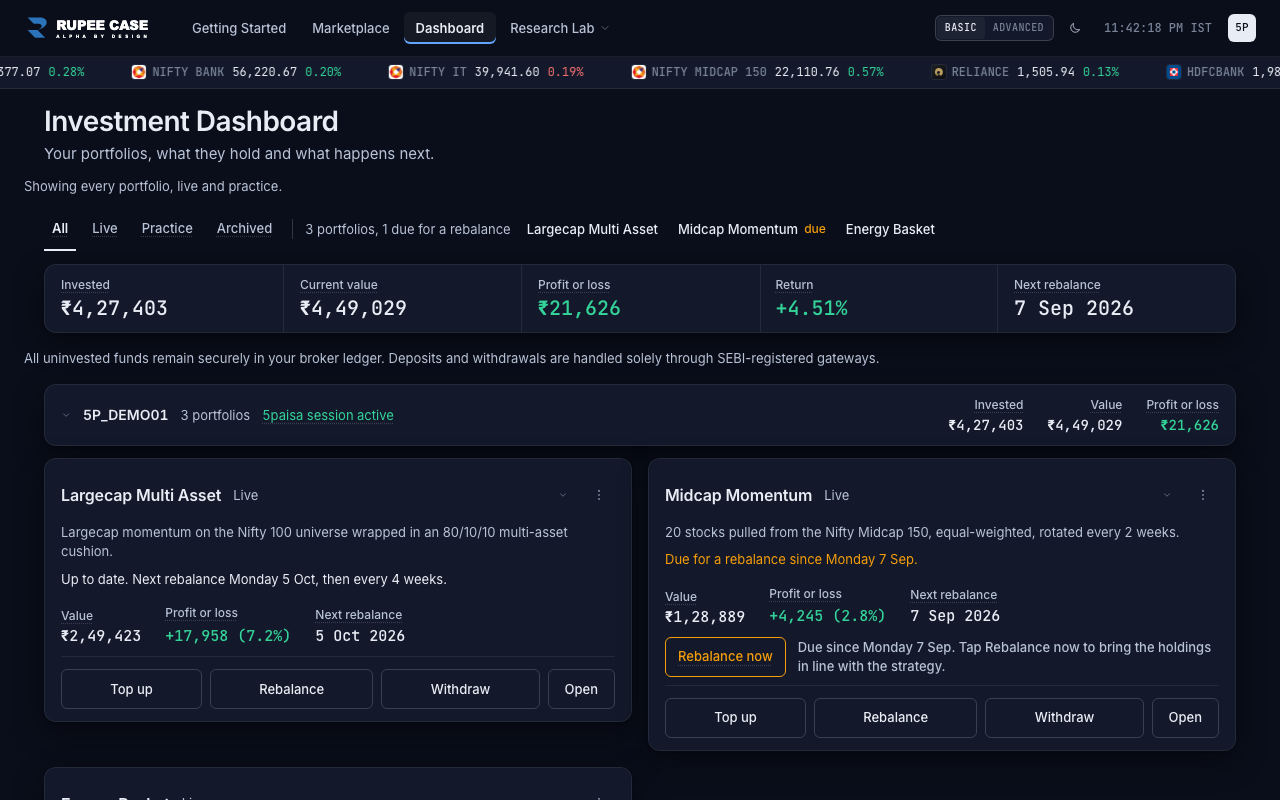The height and width of the screenshot is (800, 1280).
Task: Collapse the 5P_DEMO01 account group
Action: 66,415
